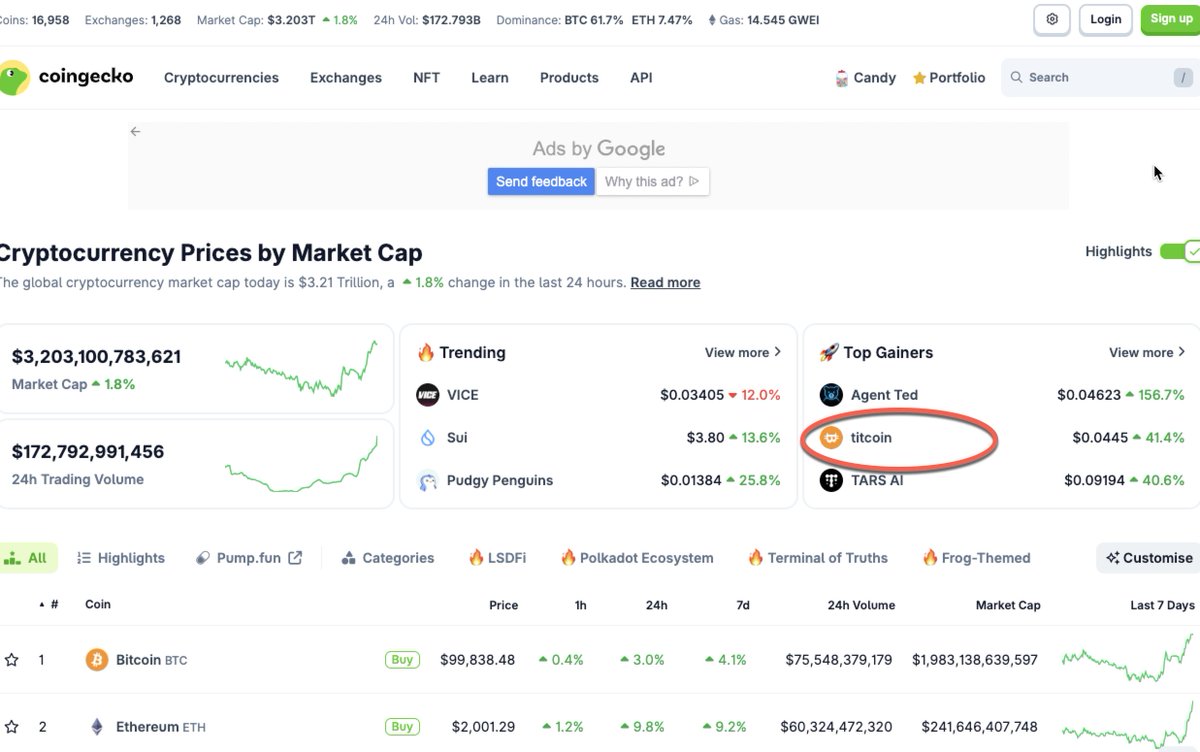Sort by 24h Volume column header

coord(861,605)
